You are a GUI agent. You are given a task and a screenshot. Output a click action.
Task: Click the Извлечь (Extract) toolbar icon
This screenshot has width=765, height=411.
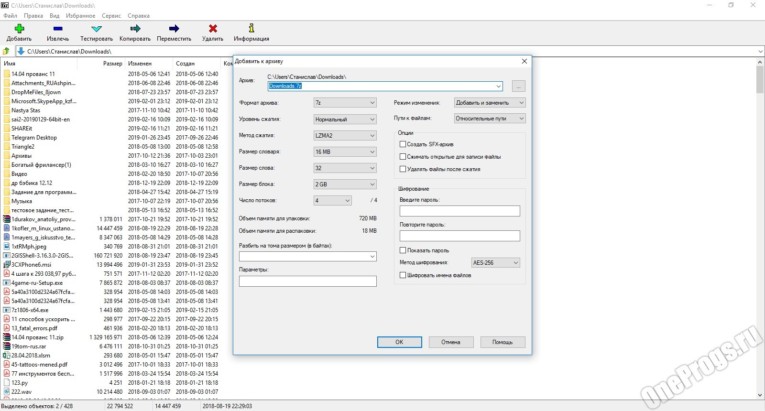pyautogui.click(x=58, y=28)
